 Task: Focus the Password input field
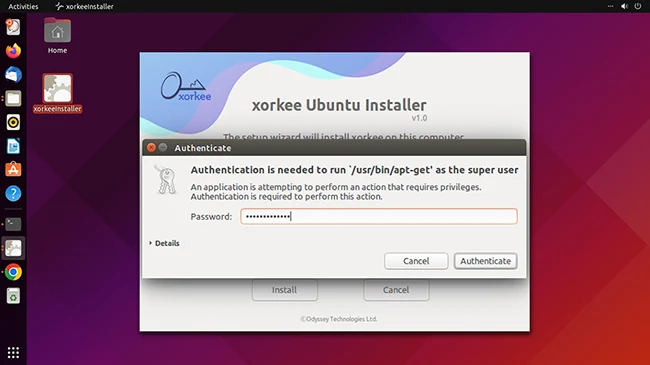coord(378,216)
